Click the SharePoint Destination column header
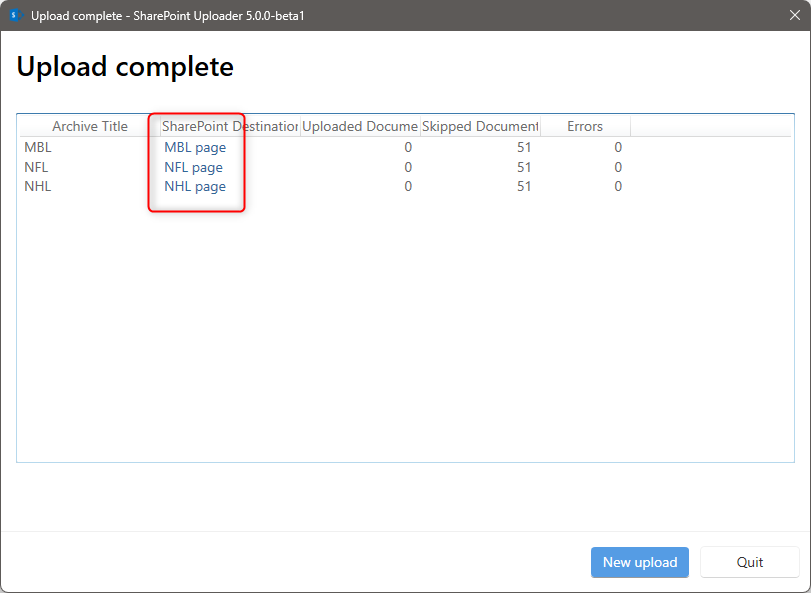811x593 pixels. [x=230, y=126]
